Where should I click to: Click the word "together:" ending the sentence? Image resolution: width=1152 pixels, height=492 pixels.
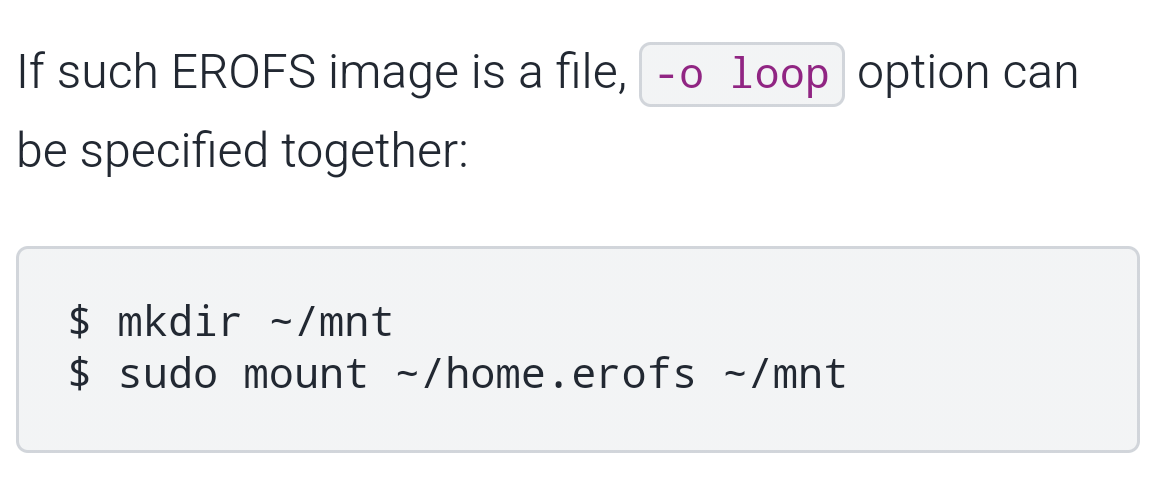[375, 152]
